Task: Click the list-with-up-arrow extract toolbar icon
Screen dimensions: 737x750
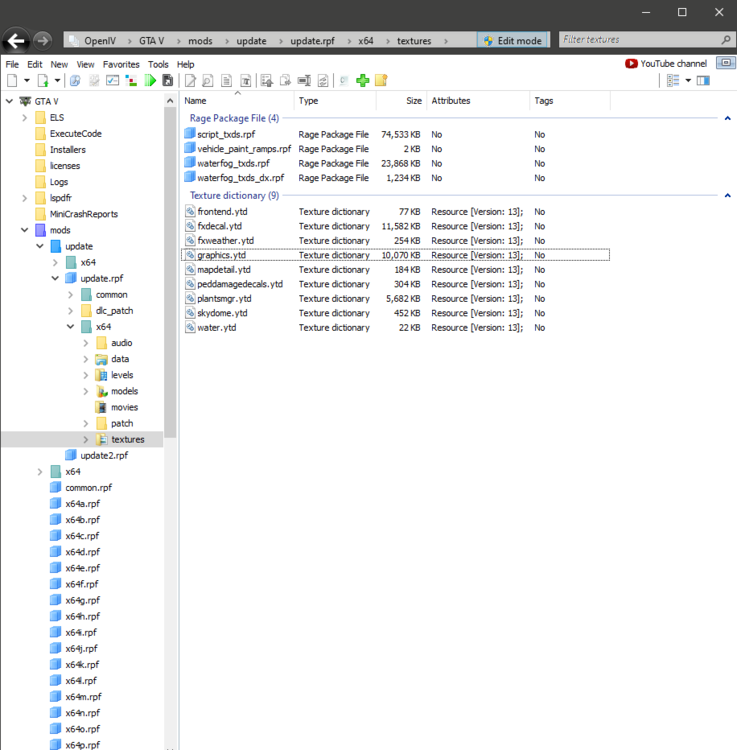Action: tap(267, 81)
